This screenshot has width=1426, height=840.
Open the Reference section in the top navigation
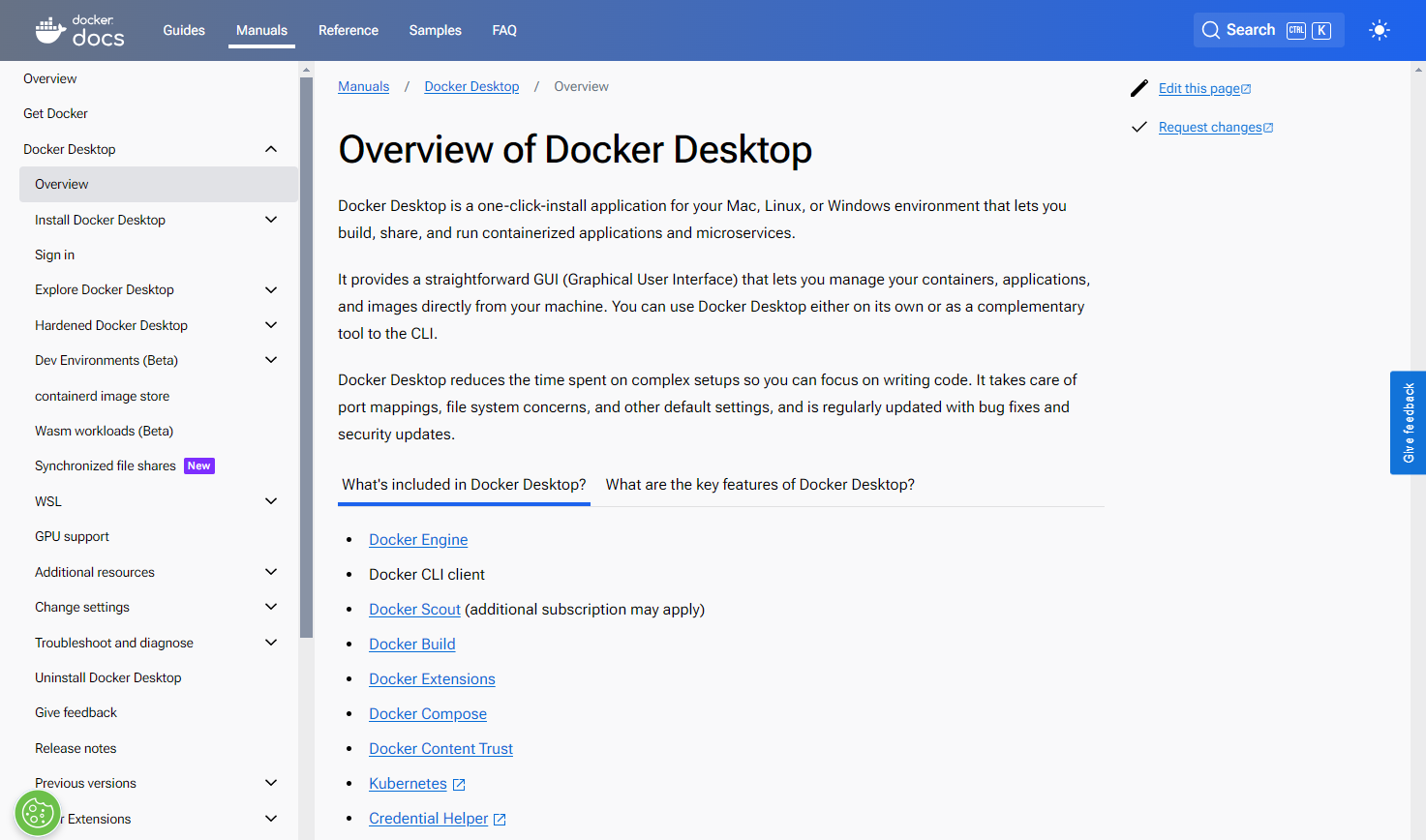click(x=349, y=30)
